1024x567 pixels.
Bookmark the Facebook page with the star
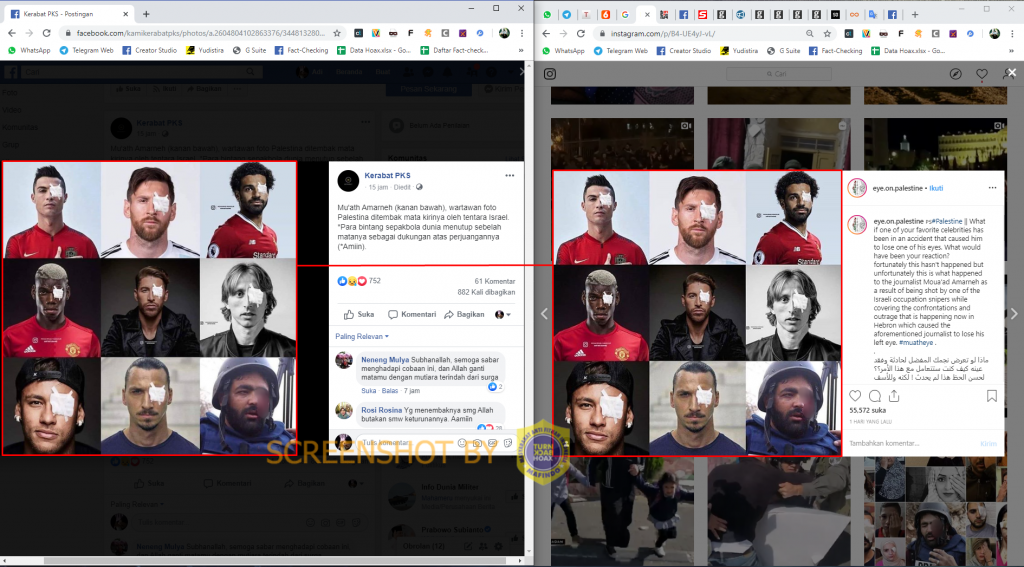click(337, 33)
